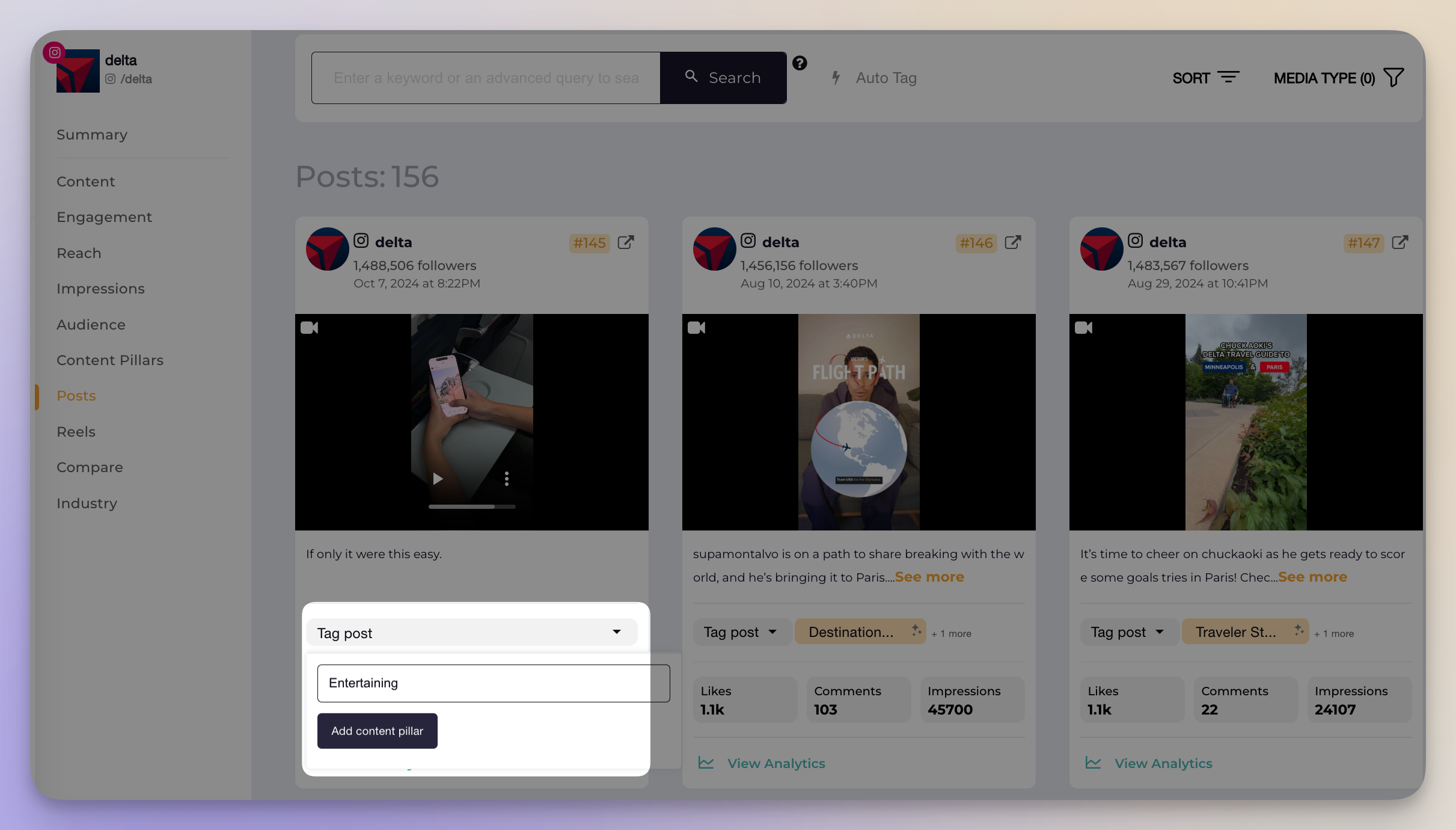
Task: Click the Instagram badge on delta profile logo
Action: tap(55, 53)
